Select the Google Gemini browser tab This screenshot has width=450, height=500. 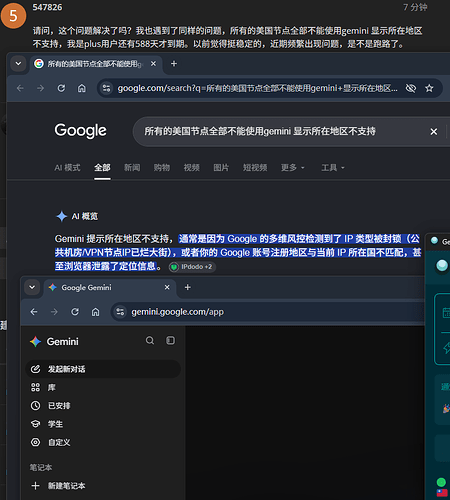coord(110,287)
